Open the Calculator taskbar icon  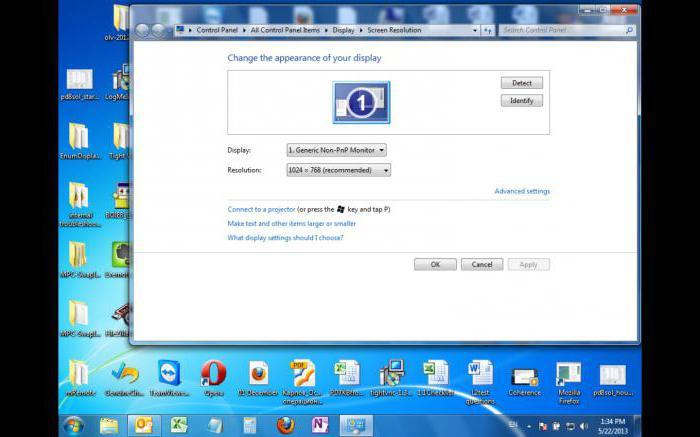250,425
